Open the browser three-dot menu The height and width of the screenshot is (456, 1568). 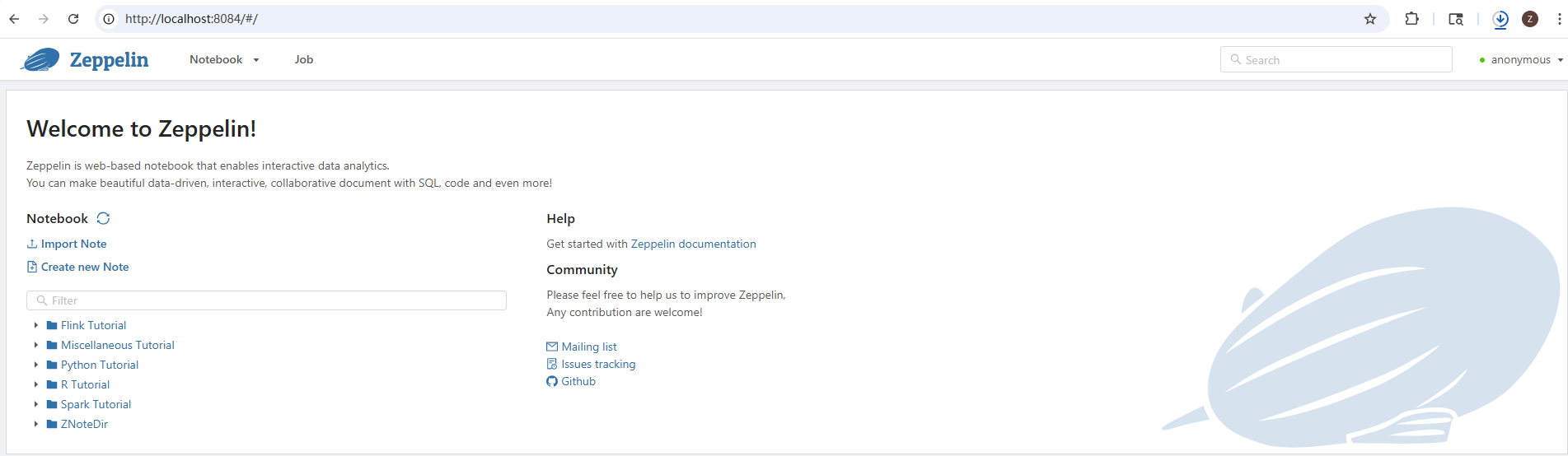[1559, 19]
